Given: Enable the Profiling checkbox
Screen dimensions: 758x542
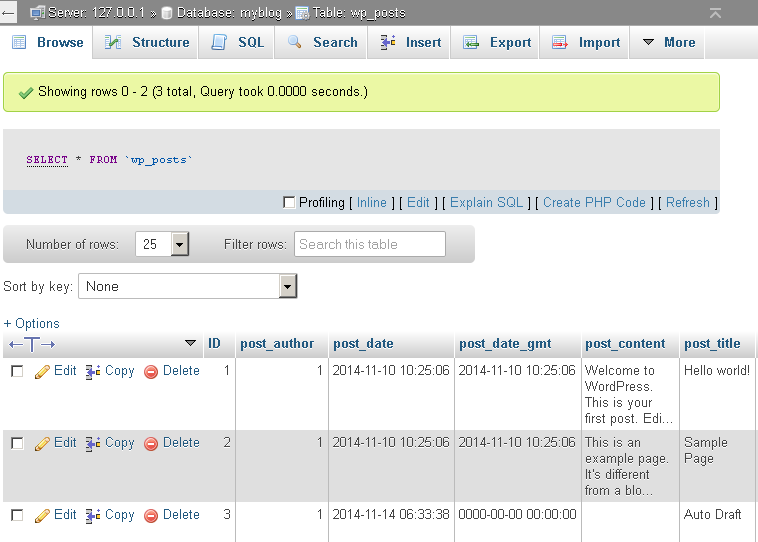Looking at the screenshot, I should click(x=290, y=203).
